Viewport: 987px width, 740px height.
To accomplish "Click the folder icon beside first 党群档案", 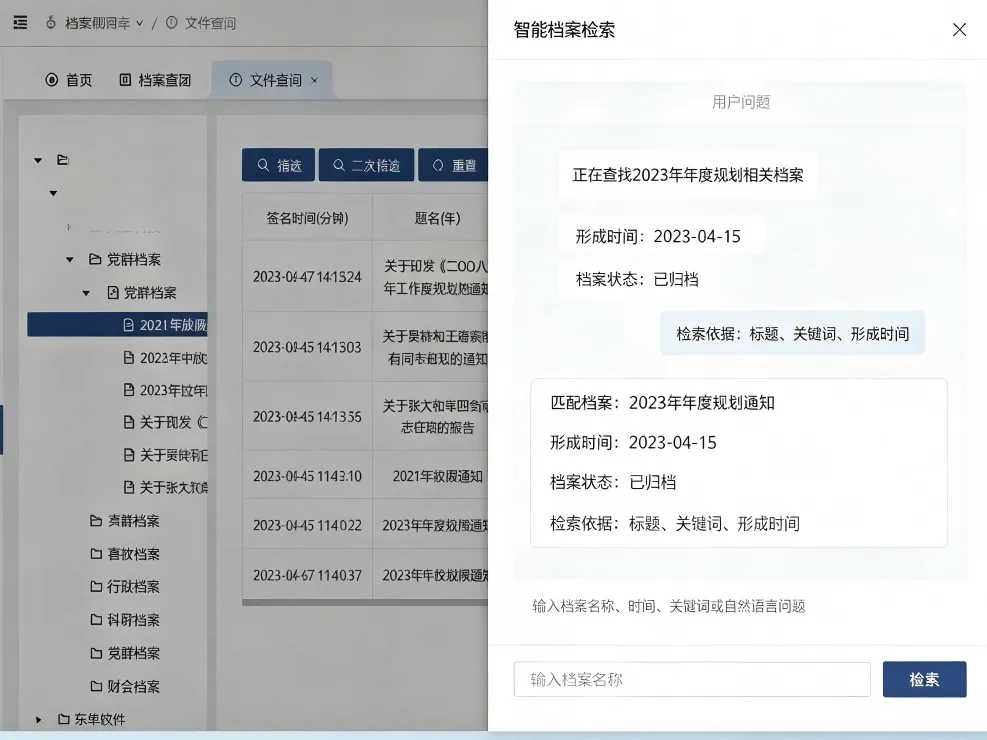I will (x=95, y=259).
